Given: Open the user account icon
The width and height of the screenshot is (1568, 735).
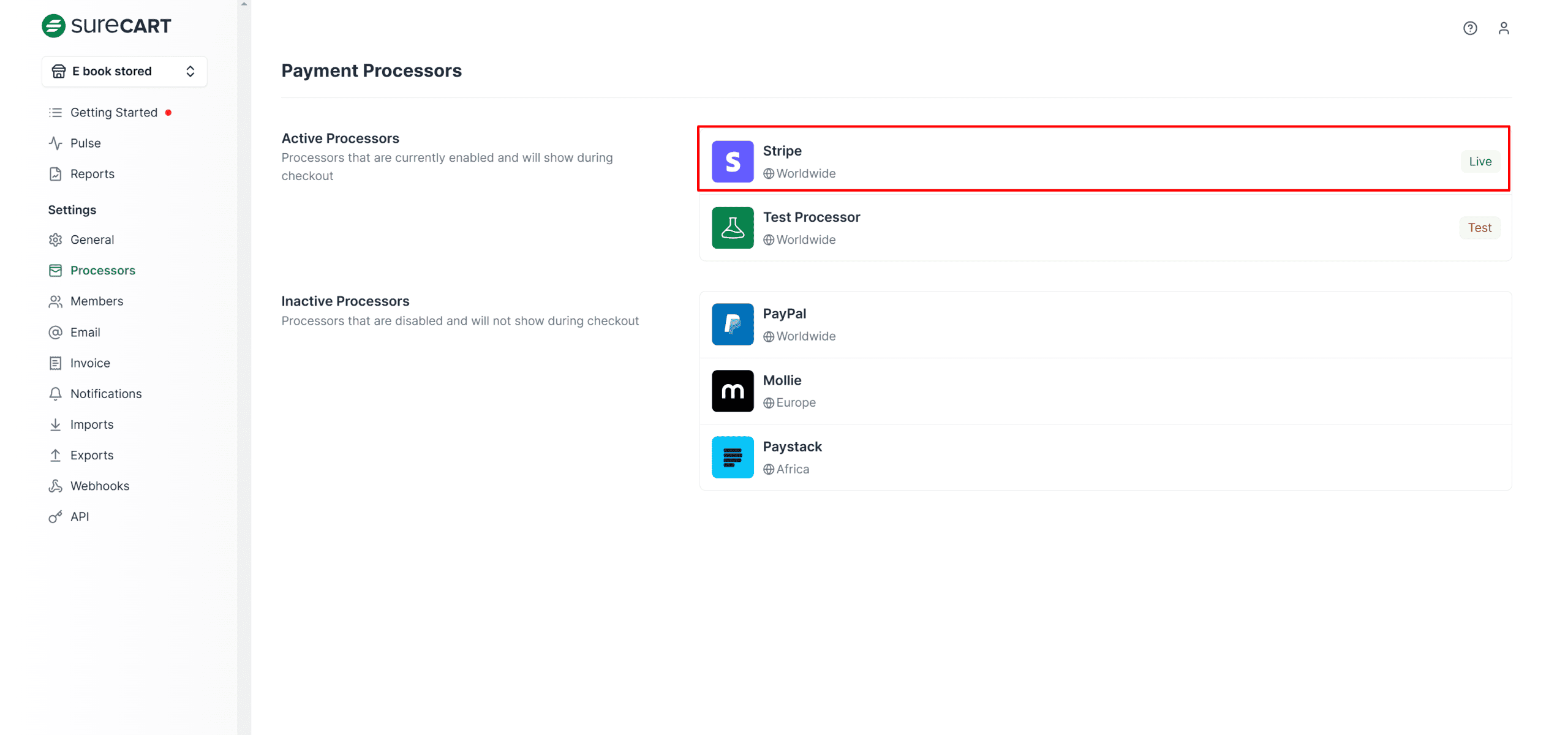Looking at the screenshot, I should click(x=1503, y=28).
